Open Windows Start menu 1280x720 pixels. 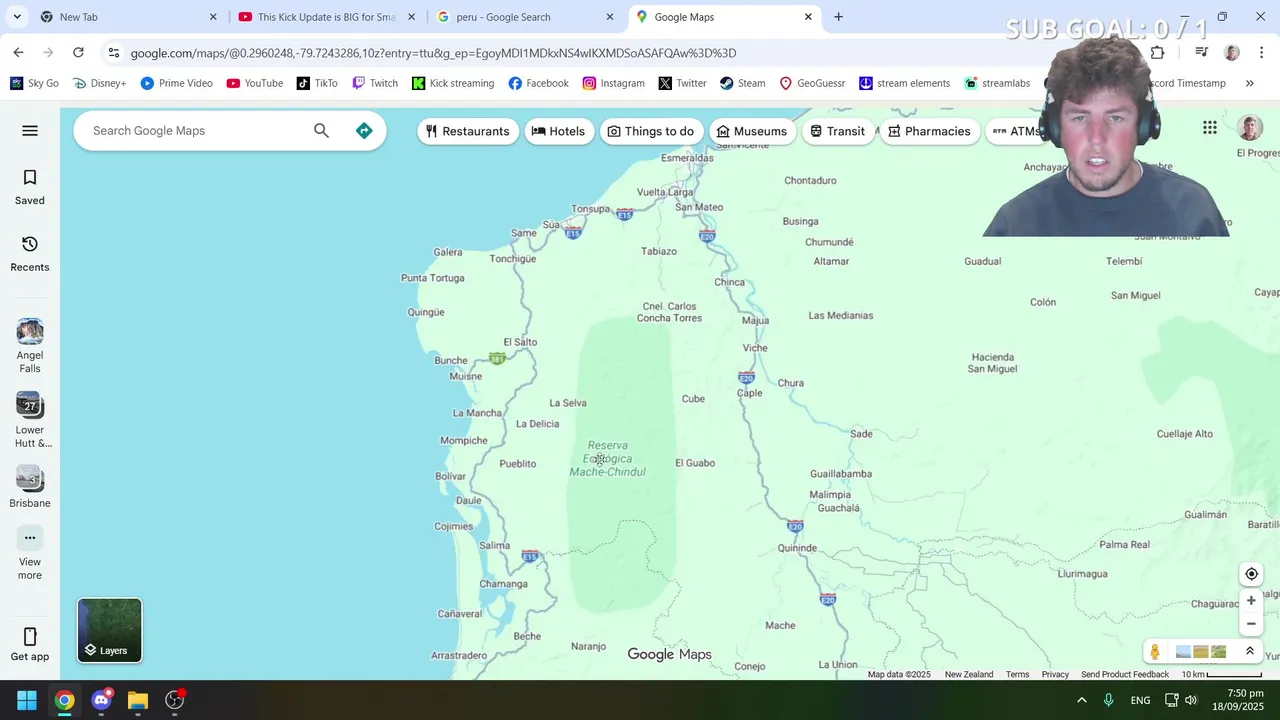pyautogui.click(x=27, y=700)
